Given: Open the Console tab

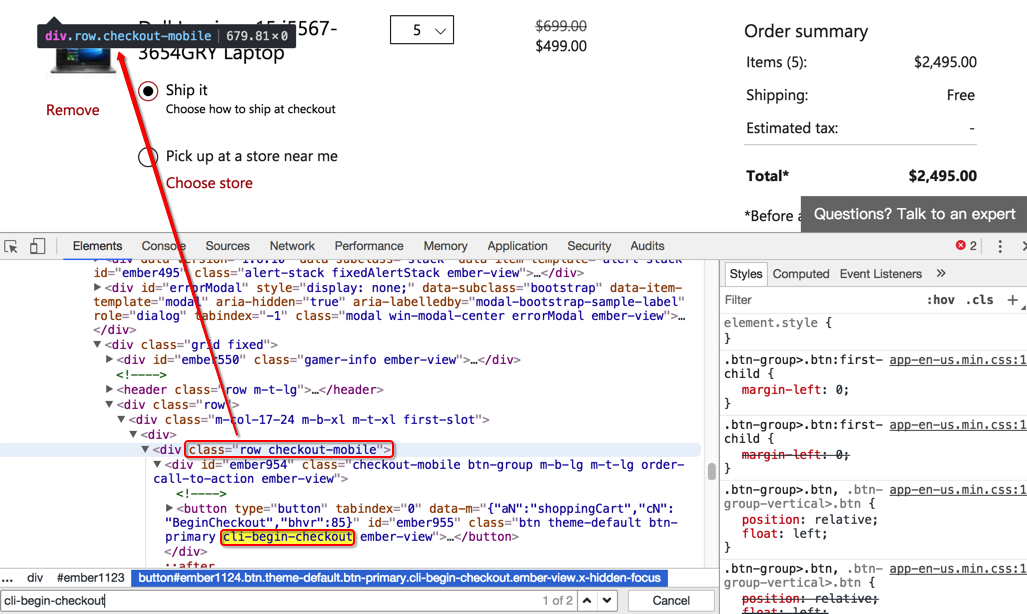Looking at the screenshot, I should tap(164, 246).
